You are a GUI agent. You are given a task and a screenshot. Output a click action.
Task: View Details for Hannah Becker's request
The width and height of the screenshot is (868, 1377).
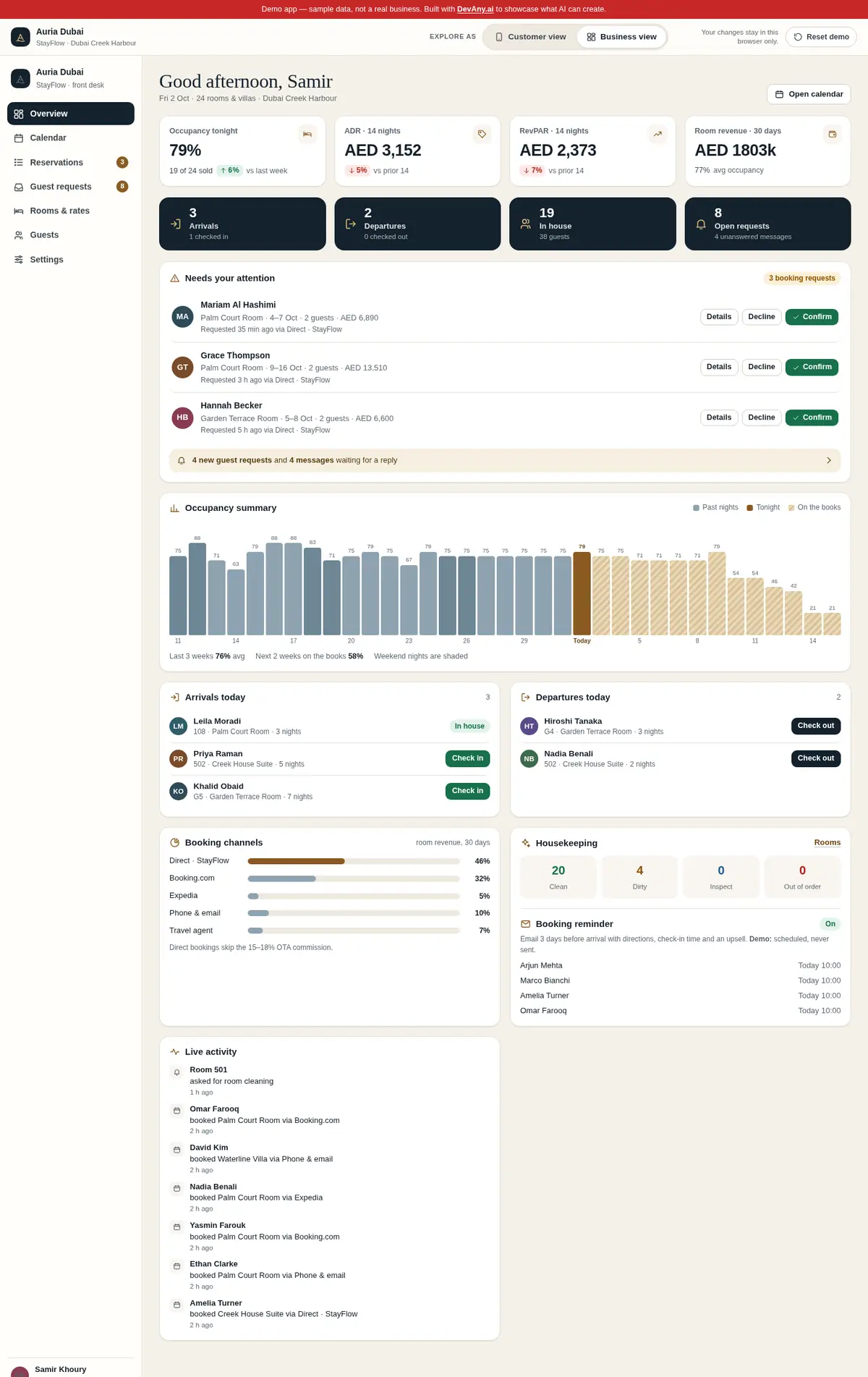[719, 418]
